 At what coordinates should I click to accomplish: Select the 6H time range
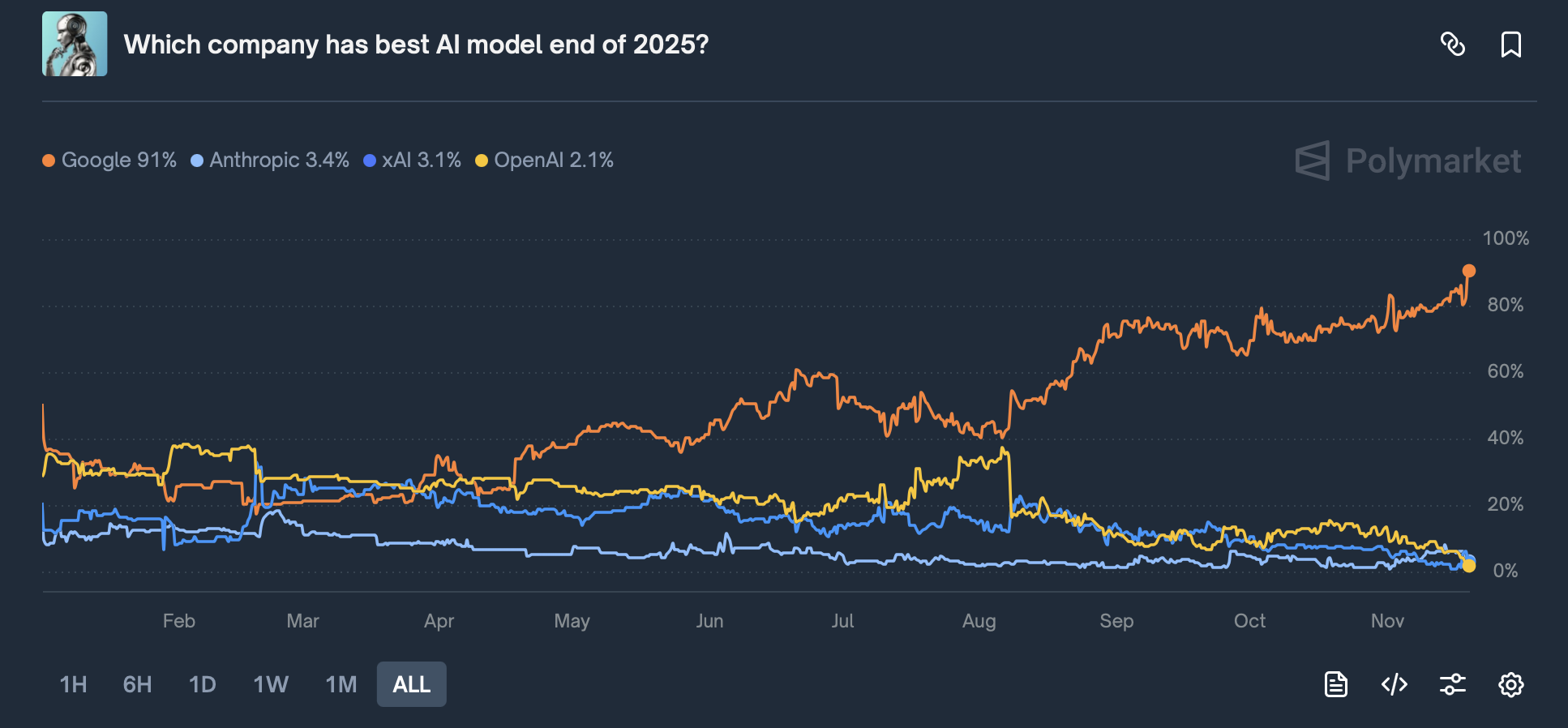click(x=137, y=684)
